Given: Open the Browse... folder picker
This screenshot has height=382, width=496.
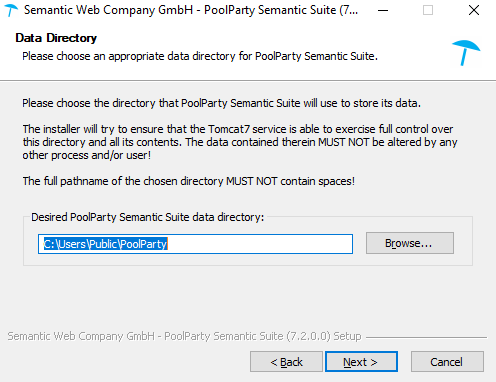Looking at the screenshot, I should click(x=410, y=243).
